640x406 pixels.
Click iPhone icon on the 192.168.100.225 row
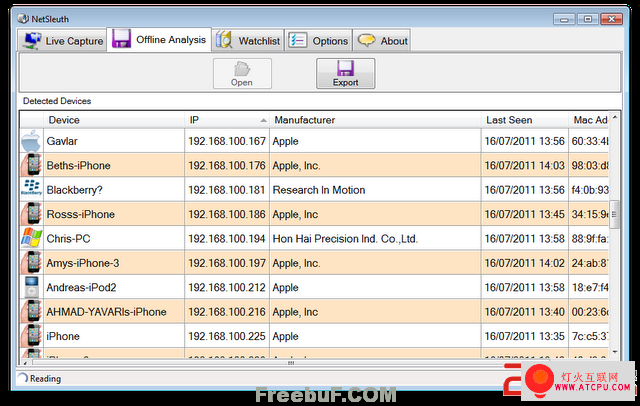pos(31,336)
